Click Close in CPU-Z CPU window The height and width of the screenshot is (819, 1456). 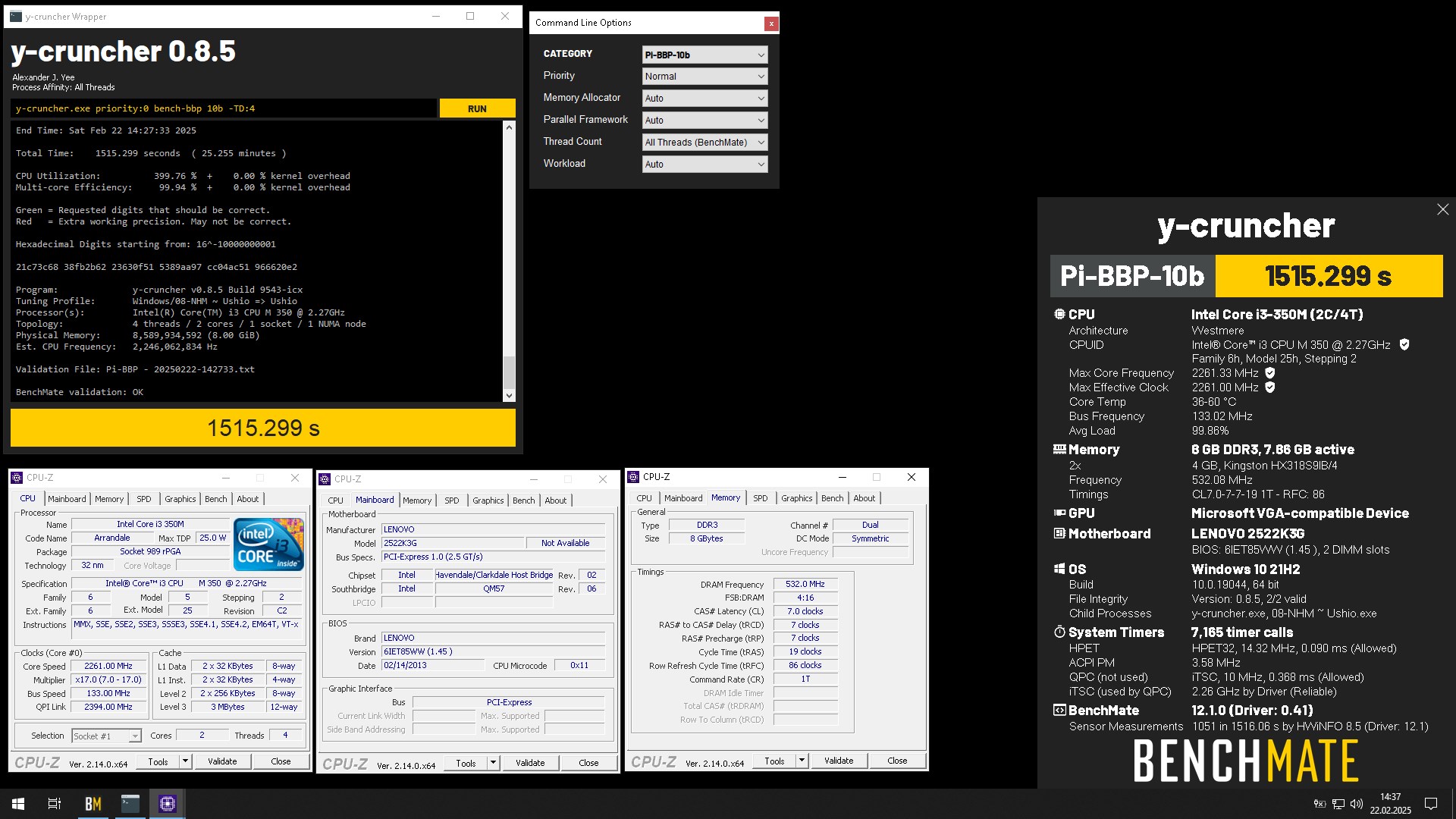281,761
